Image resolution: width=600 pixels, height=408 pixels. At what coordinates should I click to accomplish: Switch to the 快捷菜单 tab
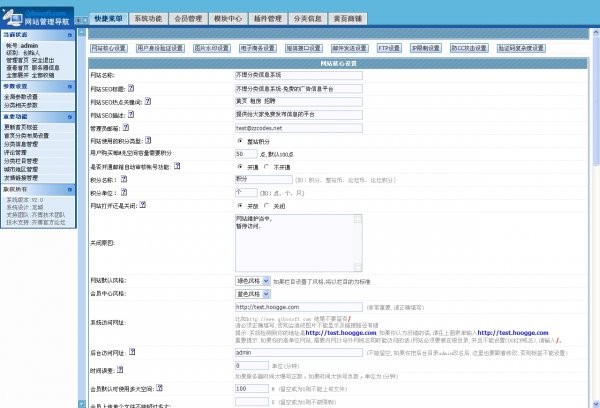[109, 18]
